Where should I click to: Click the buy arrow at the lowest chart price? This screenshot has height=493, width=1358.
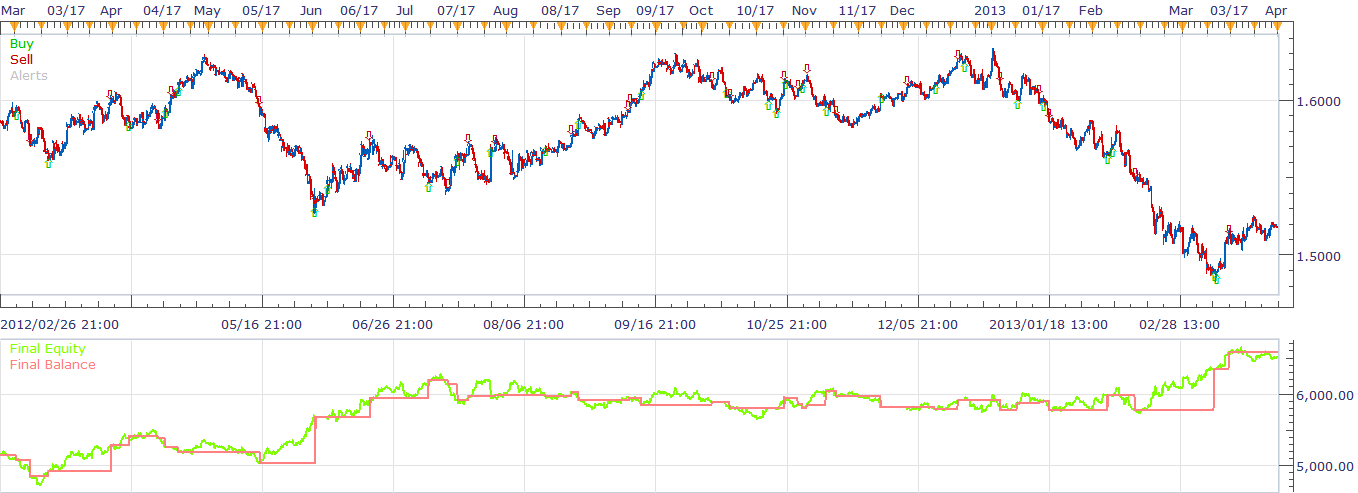pos(1216,280)
